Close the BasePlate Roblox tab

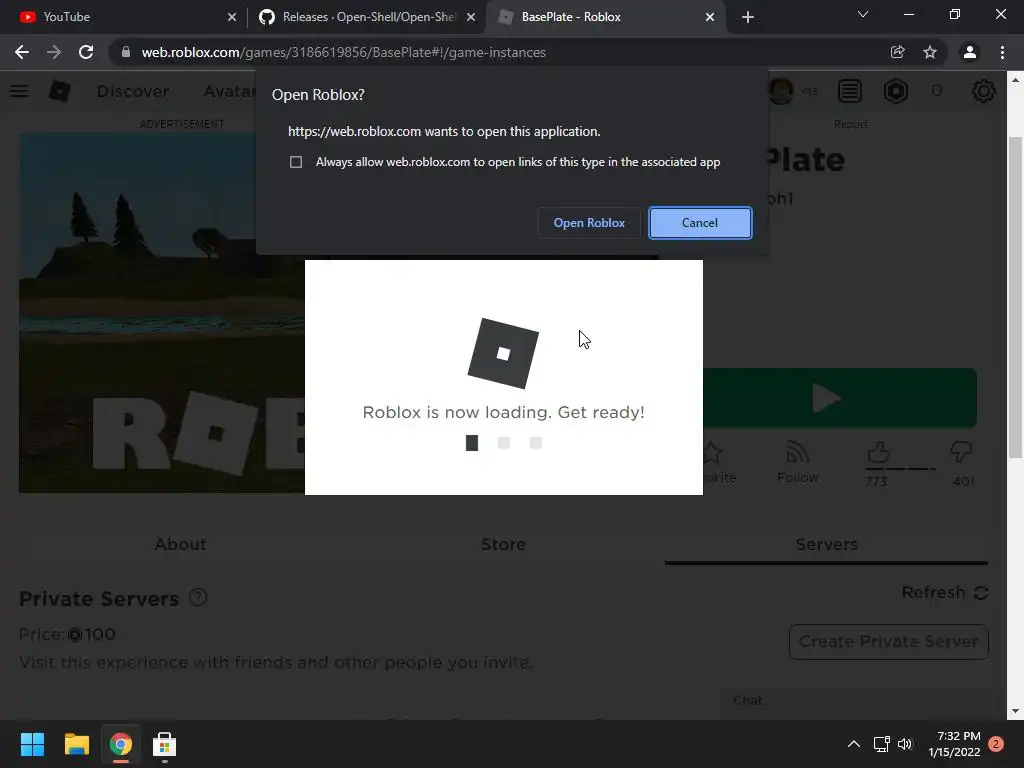(710, 17)
